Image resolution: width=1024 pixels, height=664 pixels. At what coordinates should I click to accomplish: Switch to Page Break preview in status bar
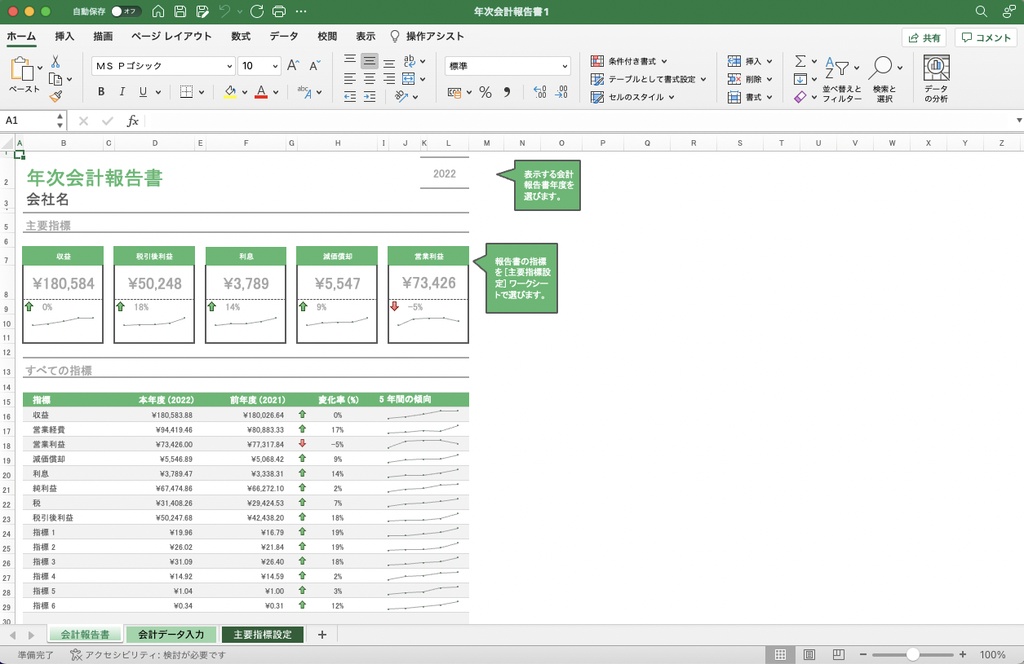pyautogui.click(x=839, y=654)
